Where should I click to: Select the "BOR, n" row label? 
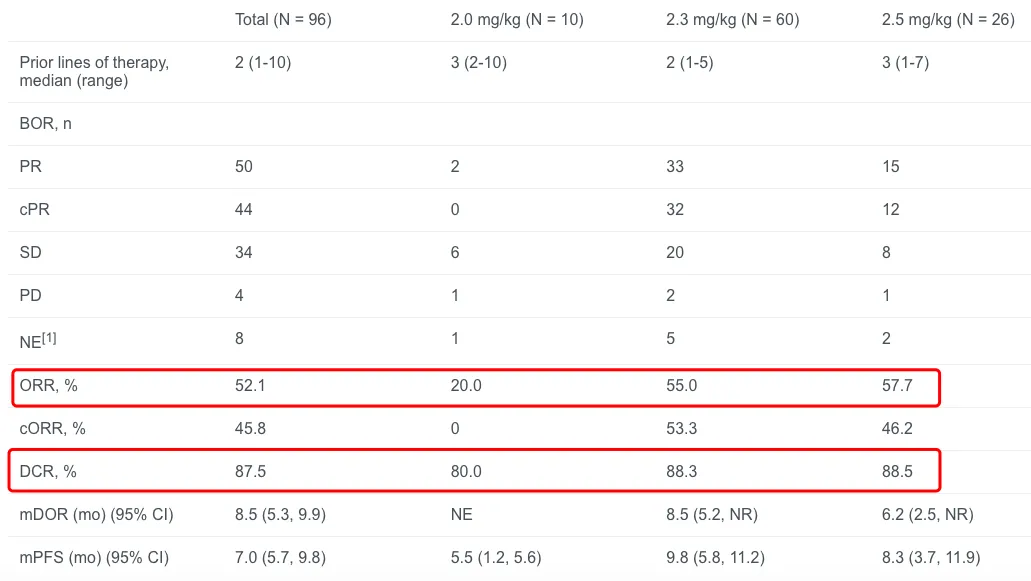coord(45,124)
